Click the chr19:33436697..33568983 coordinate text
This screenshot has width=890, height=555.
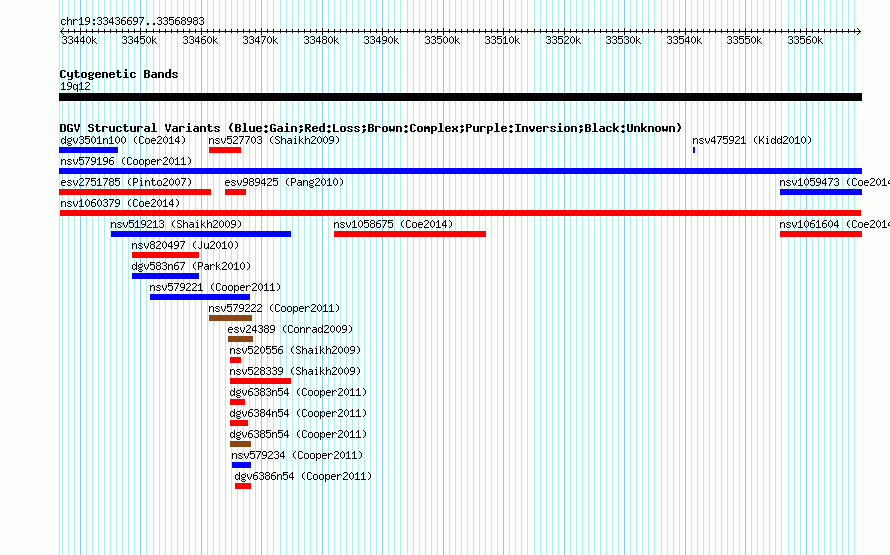coord(132,21)
